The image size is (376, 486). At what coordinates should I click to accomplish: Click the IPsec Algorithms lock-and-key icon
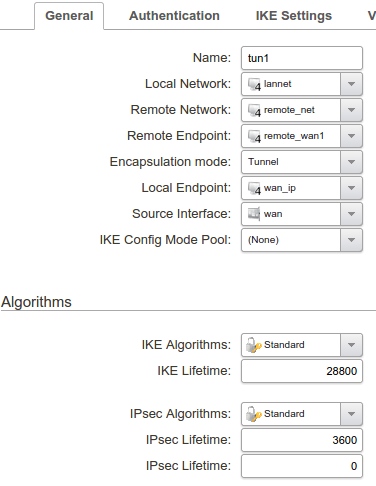tap(253, 414)
